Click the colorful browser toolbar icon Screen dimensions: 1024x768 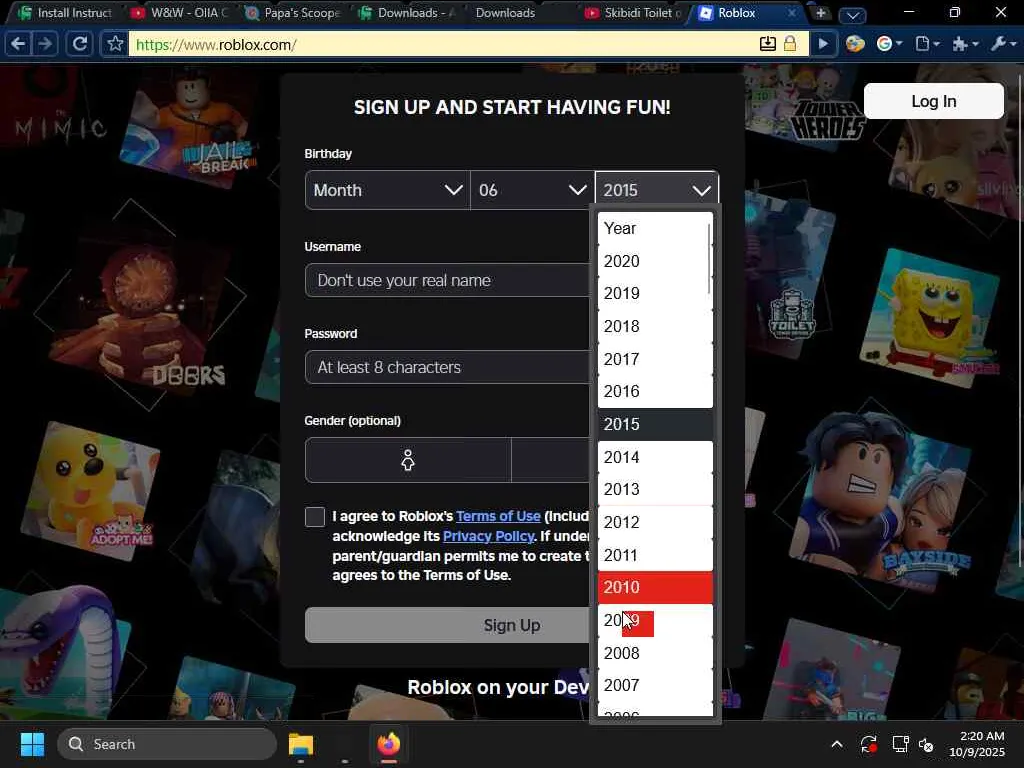click(x=855, y=44)
